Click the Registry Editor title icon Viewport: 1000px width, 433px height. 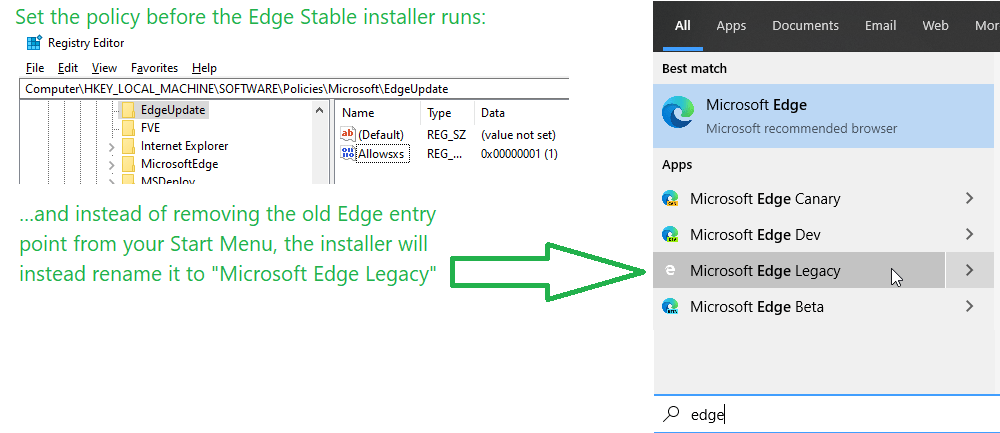click(34, 43)
